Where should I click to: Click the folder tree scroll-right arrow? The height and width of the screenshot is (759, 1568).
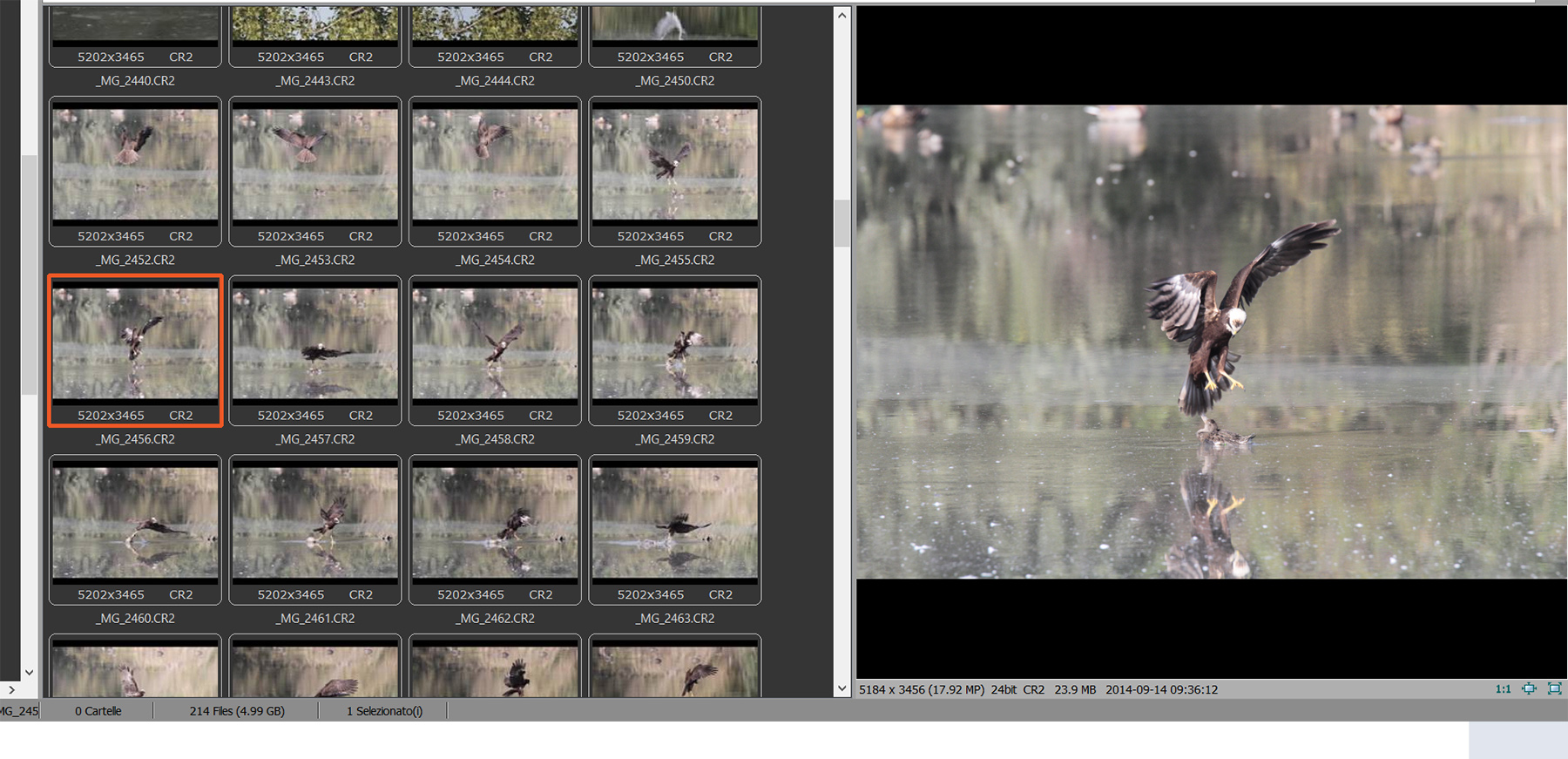coord(11,689)
